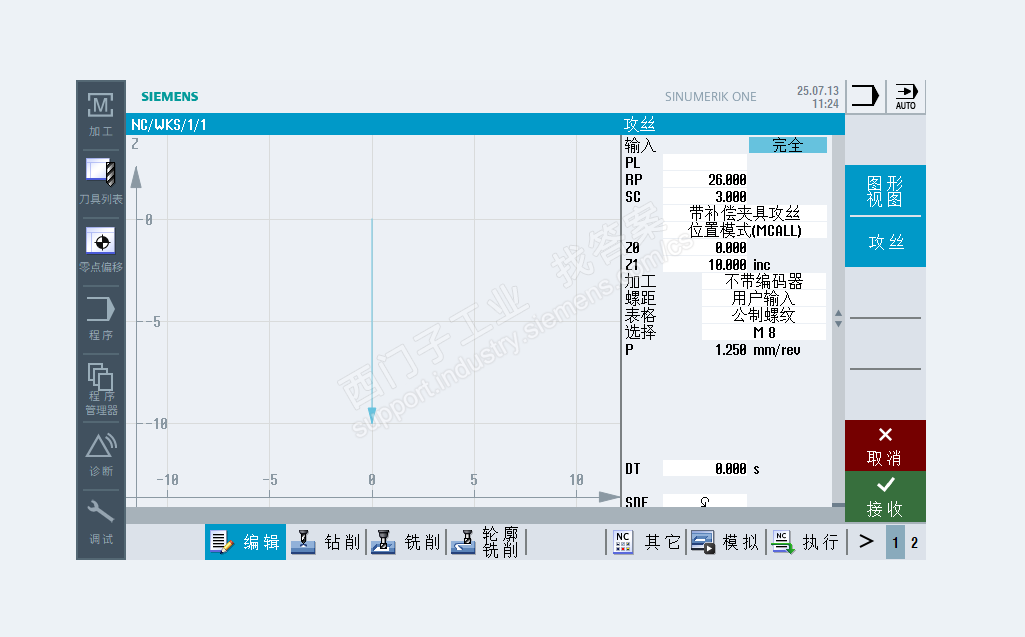The width and height of the screenshot is (1025, 637).
Task: Click the NC/WKS/1/1 program path
Action: pos(169,125)
